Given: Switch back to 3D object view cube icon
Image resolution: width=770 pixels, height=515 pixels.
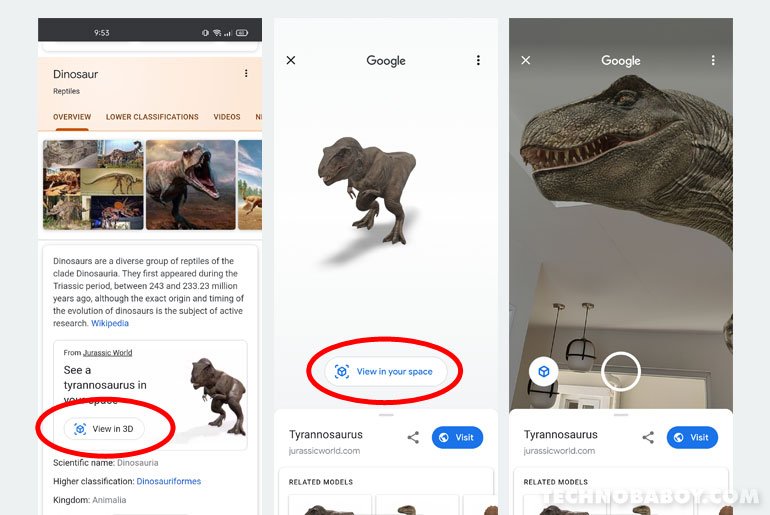Looking at the screenshot, I should (544, 371).
